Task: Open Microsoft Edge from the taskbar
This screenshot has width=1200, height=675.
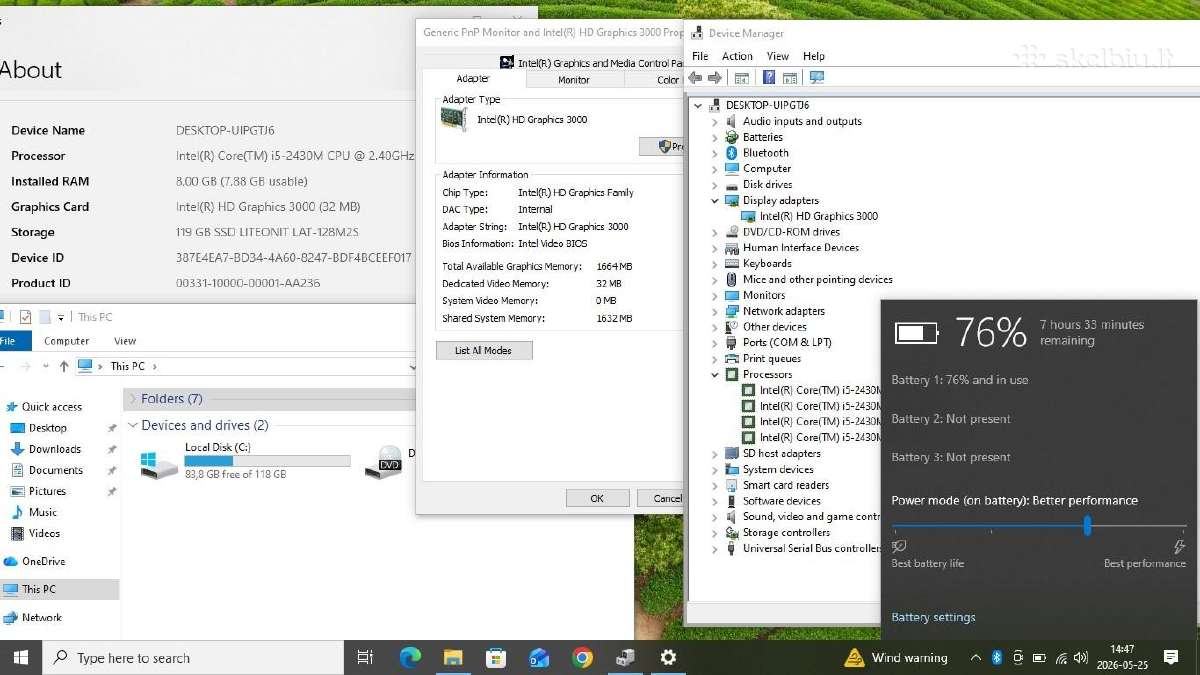Action: [410, 657]
